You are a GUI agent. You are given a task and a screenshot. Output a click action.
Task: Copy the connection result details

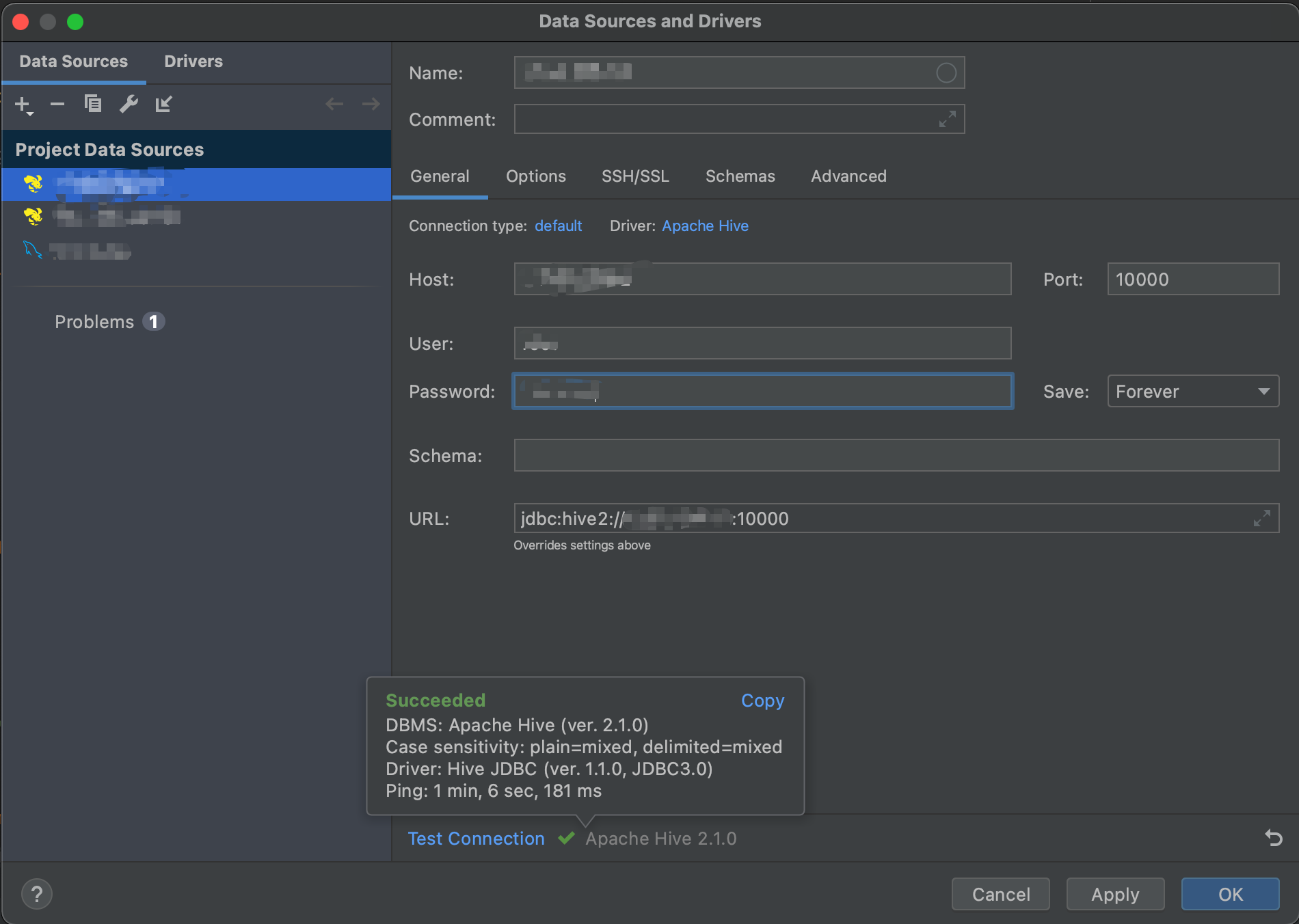click(x=762, y=700)
